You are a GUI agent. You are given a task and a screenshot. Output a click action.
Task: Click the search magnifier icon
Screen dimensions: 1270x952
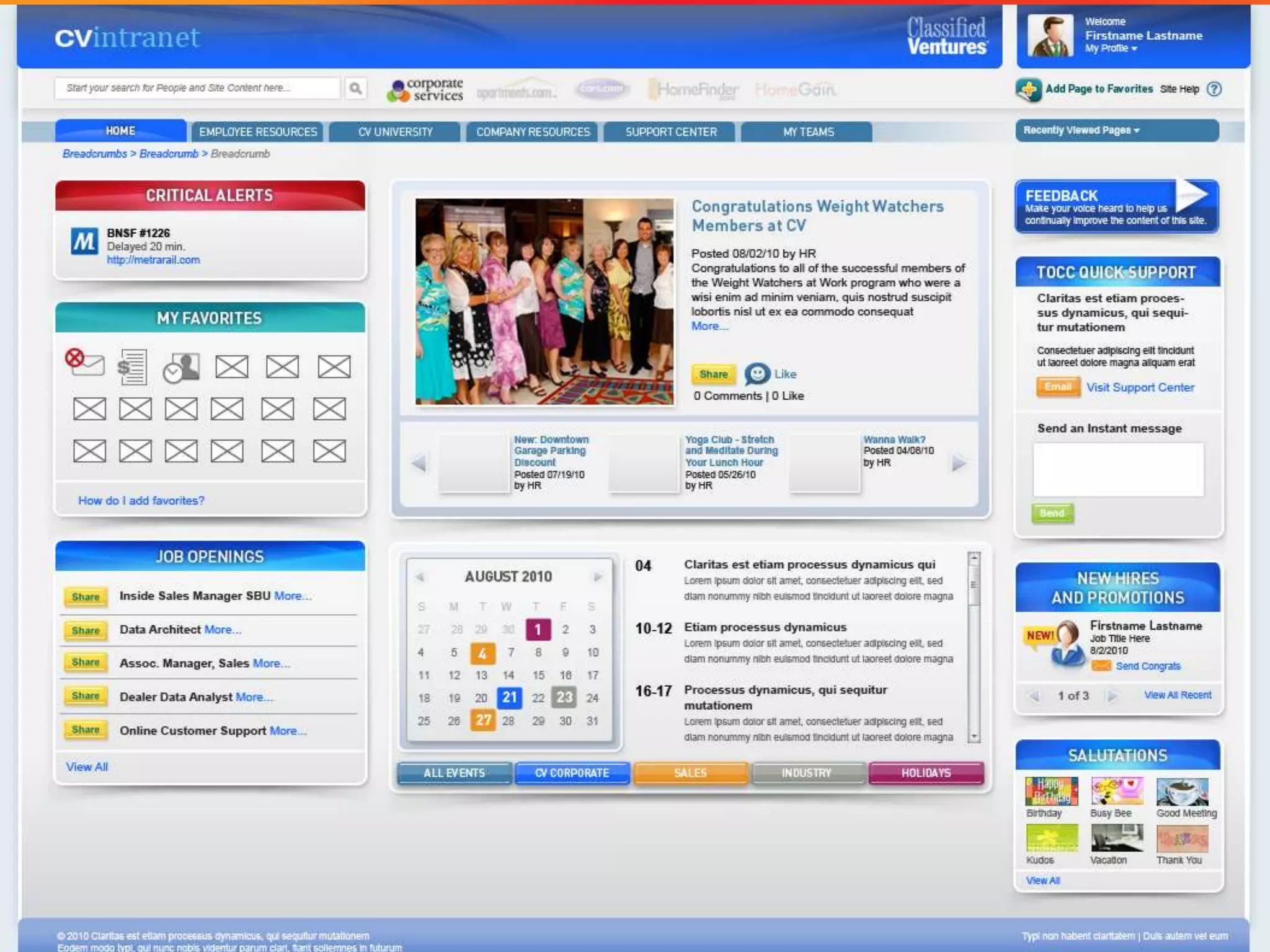[355, 89]
